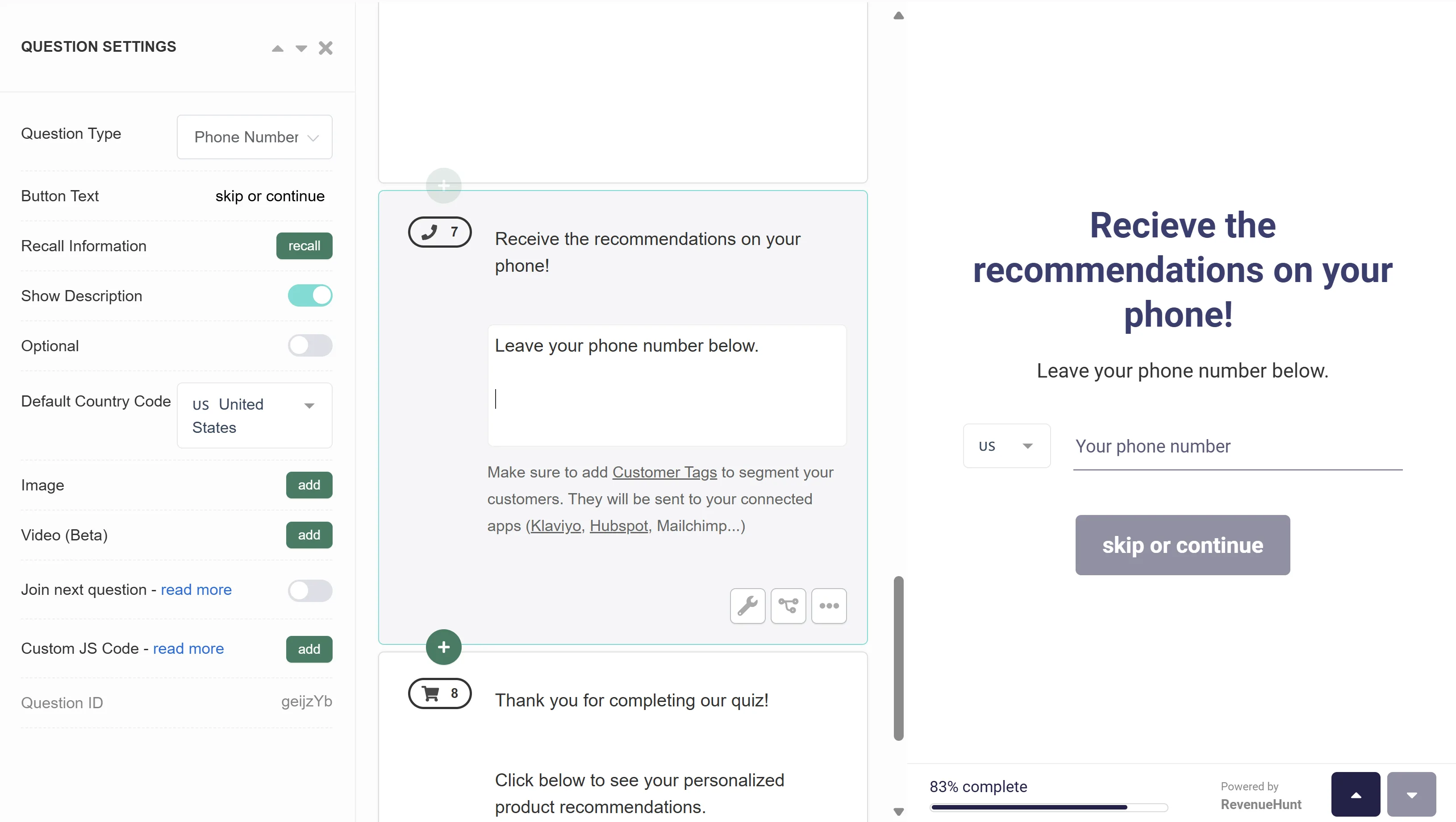This screenshot has width=1456, height=822.
Task: Click scrollbar up arrow in editor
Action: pos(899,16)
